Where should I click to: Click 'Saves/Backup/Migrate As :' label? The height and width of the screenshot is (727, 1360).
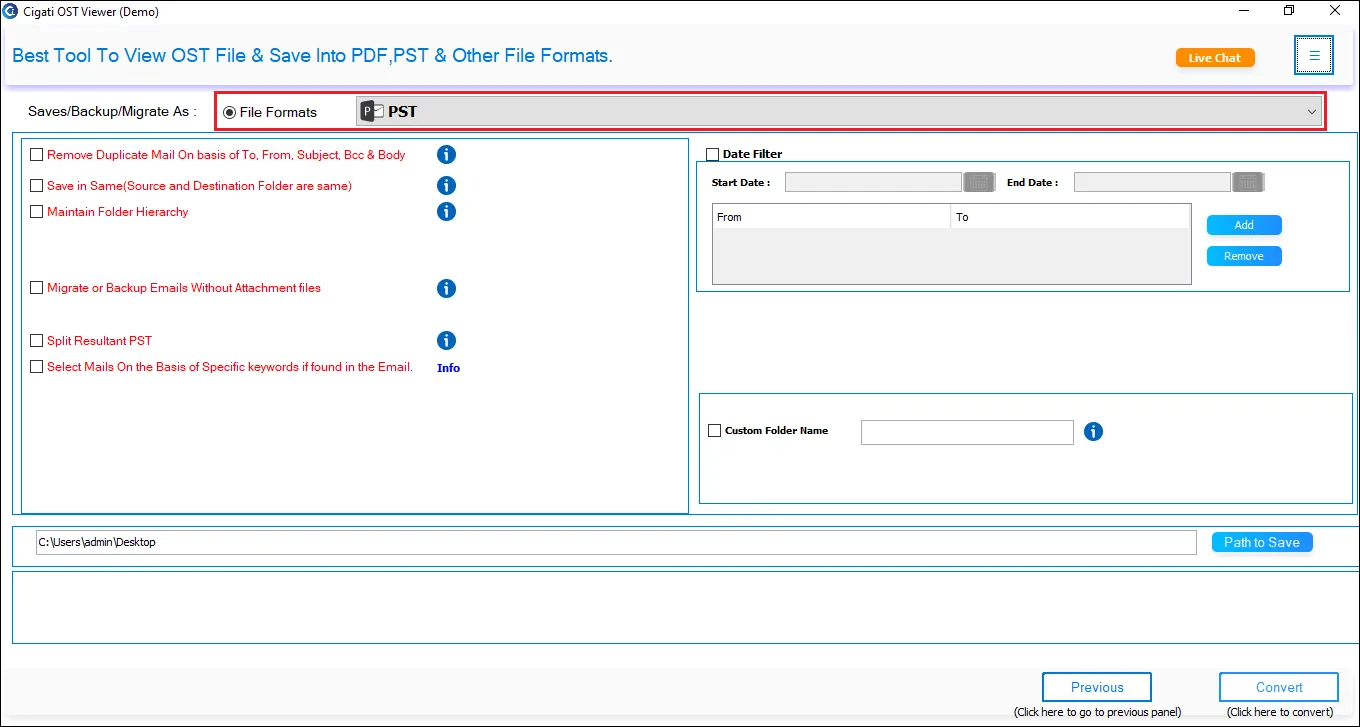pyautogui.click(x=112, y=111)
